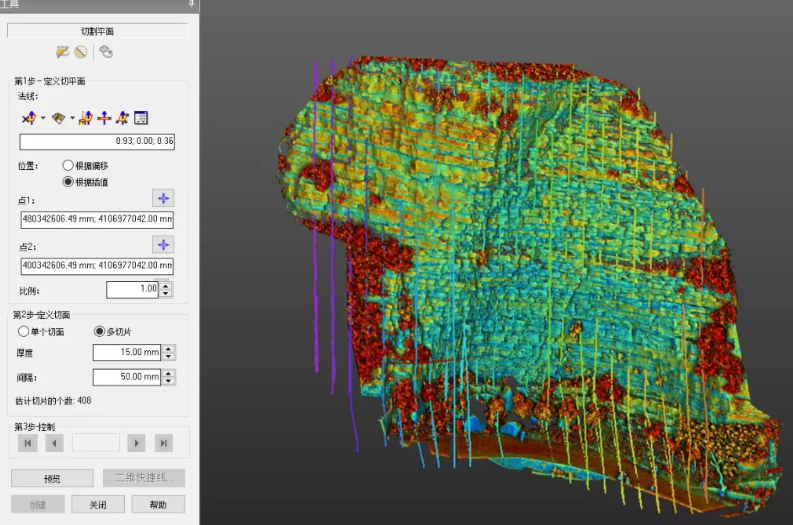This screenshot has height=525, width=793.
Task: Click the 关闭 close button
Action: 97,504
